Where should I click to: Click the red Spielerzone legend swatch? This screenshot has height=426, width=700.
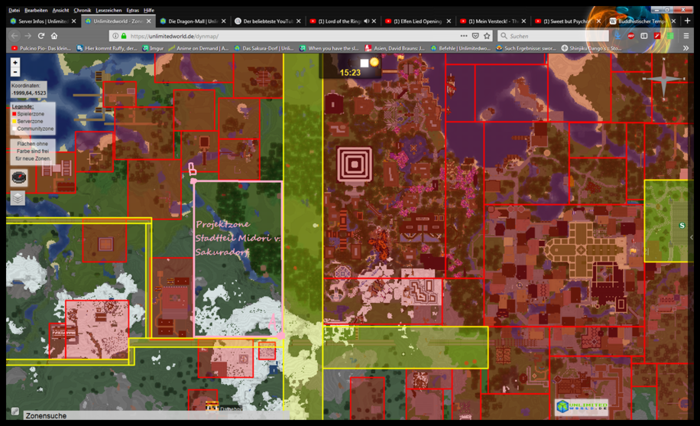click(14, 114)
